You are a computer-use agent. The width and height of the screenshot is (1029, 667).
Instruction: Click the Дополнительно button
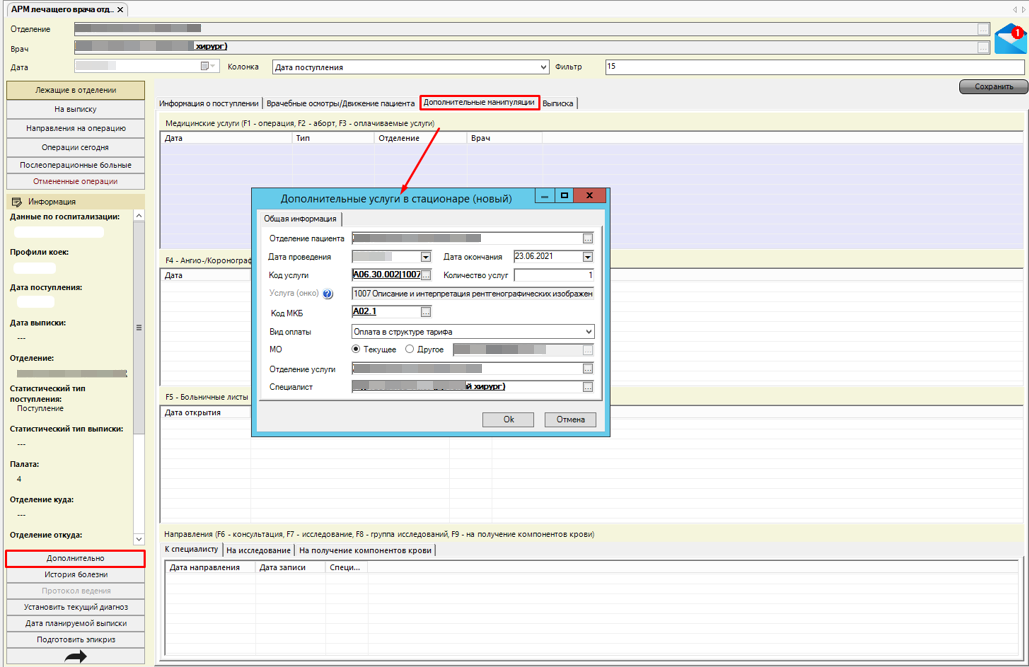(75, 558)
